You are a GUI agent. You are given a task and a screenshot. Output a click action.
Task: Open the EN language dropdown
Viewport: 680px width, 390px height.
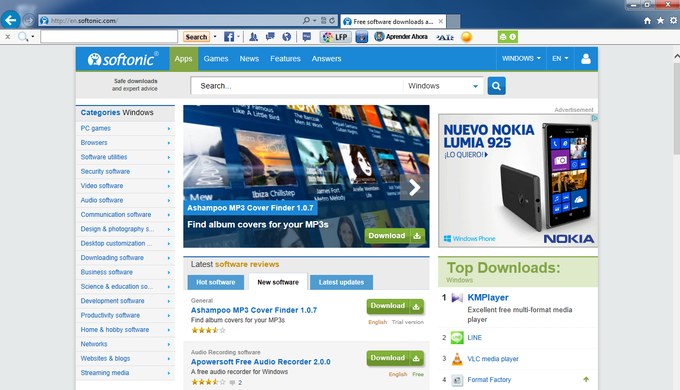pyautogui.click(x=560, y=59)
